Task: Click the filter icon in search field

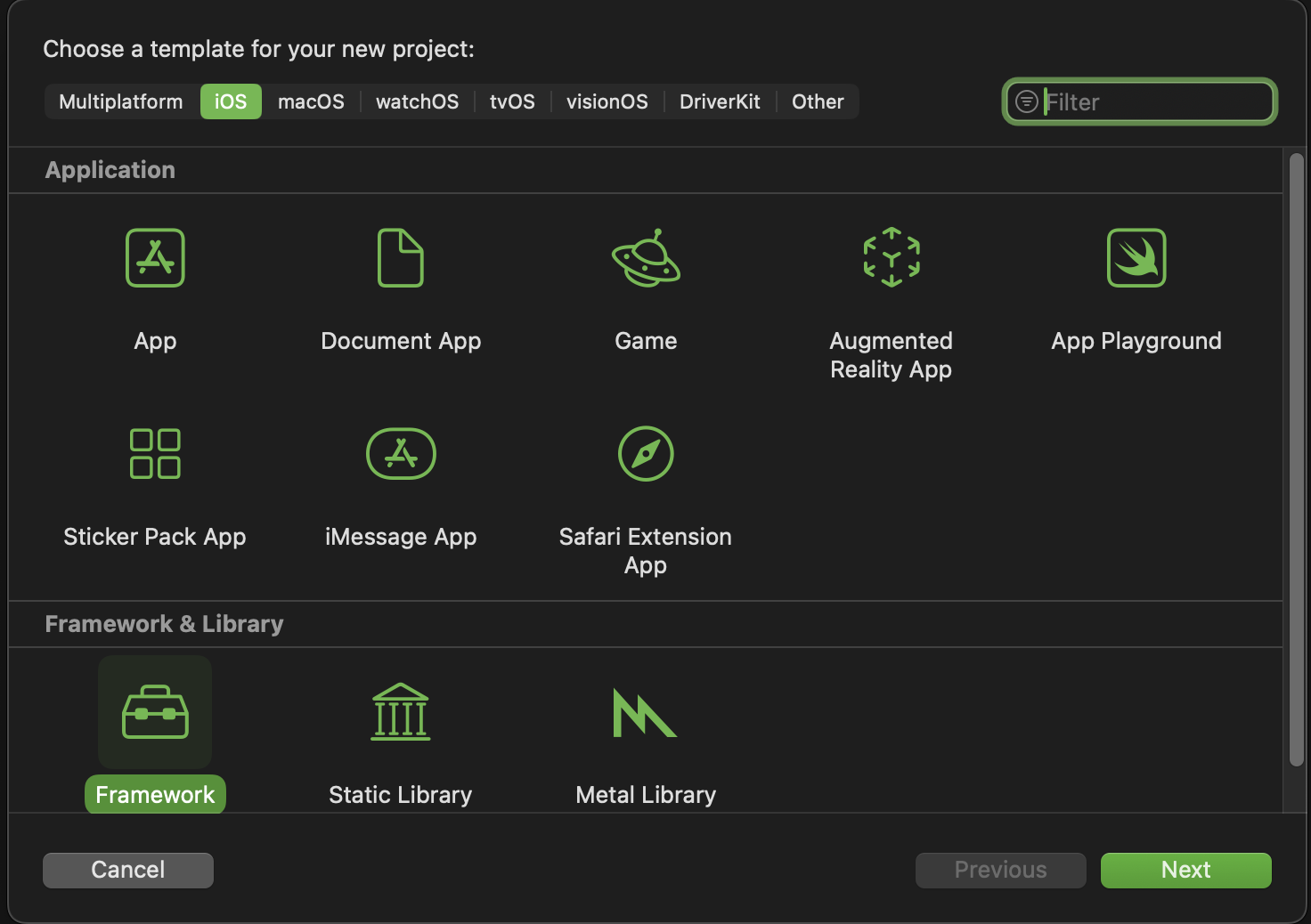Action: (x=1027, y=101)
